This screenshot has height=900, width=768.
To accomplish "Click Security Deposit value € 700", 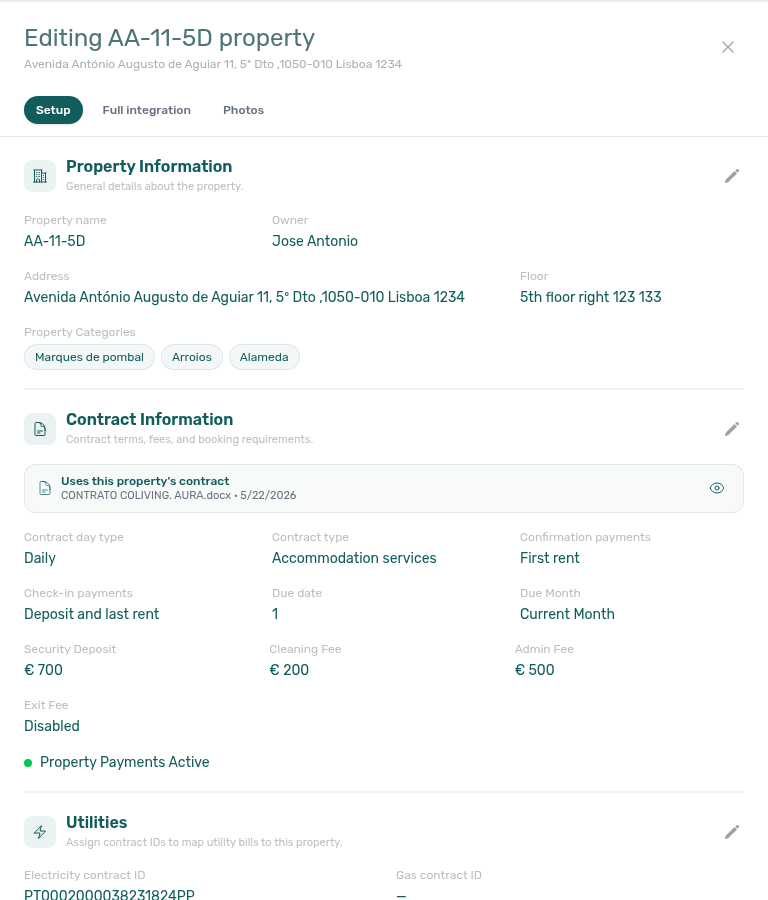I will click(x=43, y=670).
